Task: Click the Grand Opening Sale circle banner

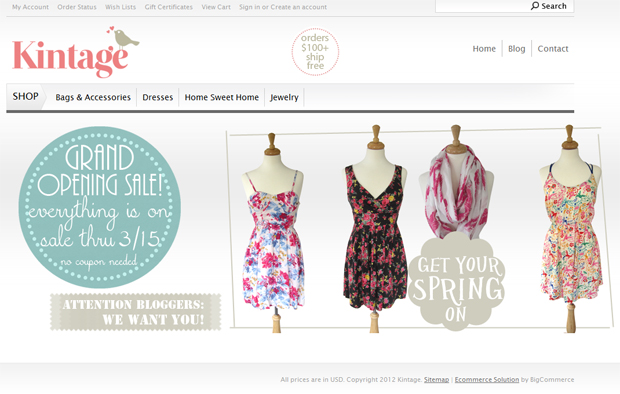Action: [100, 207]
